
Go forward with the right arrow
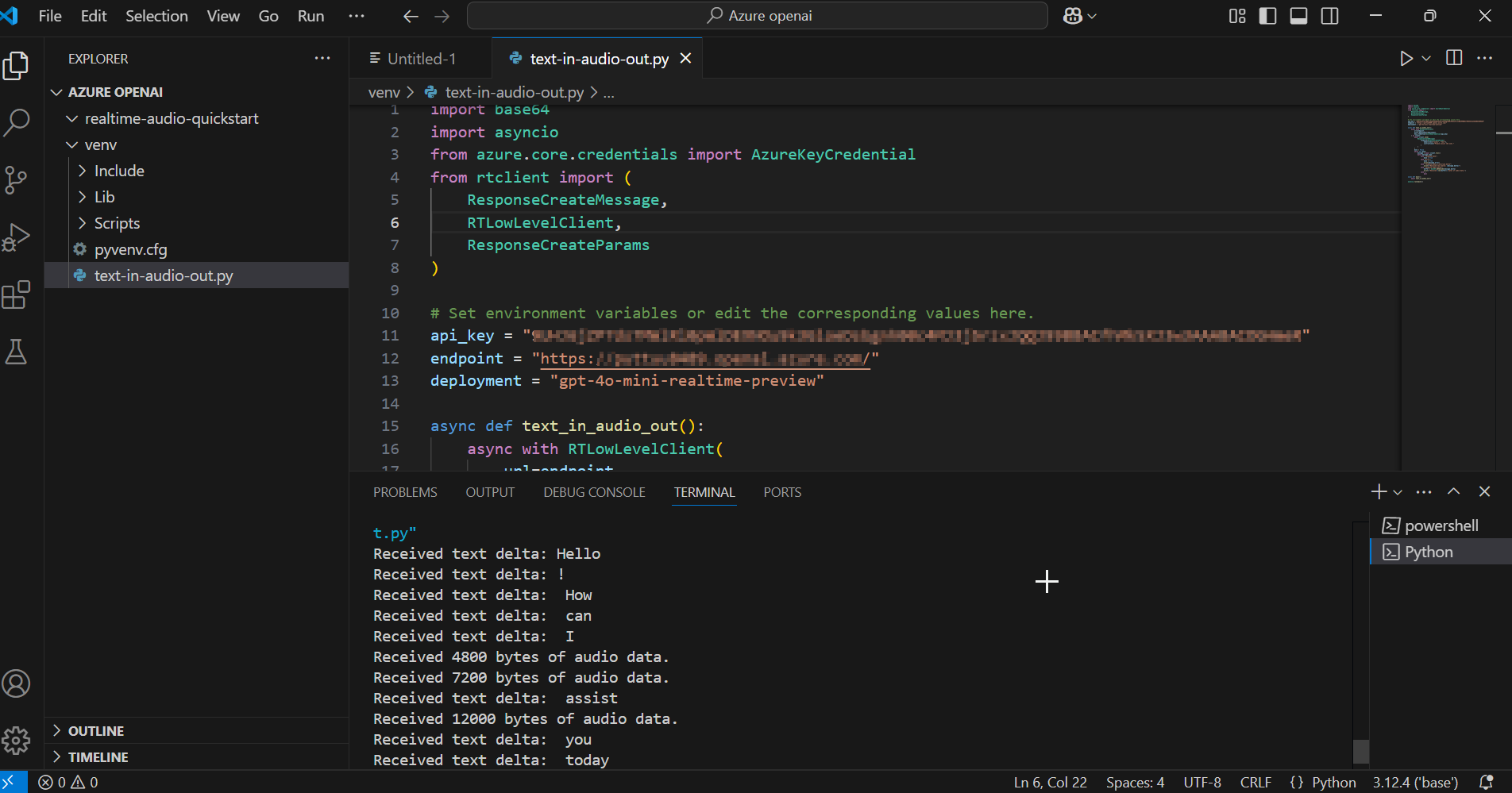tap(442, 16)
